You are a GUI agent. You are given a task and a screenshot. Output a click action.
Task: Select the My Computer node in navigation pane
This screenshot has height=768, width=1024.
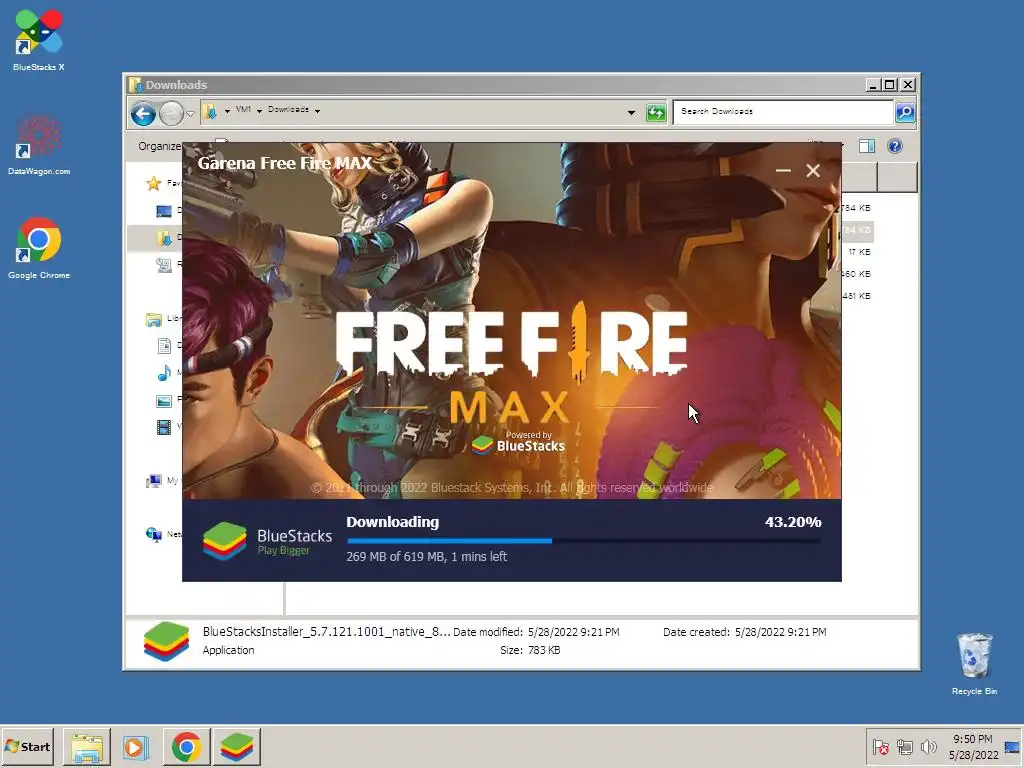coord(154,481)
